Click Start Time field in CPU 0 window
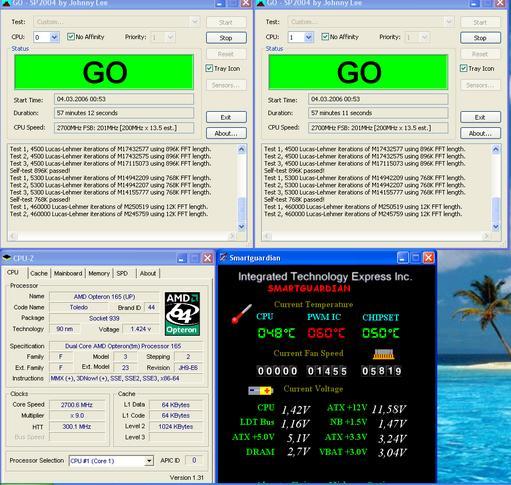 (124, 99)
